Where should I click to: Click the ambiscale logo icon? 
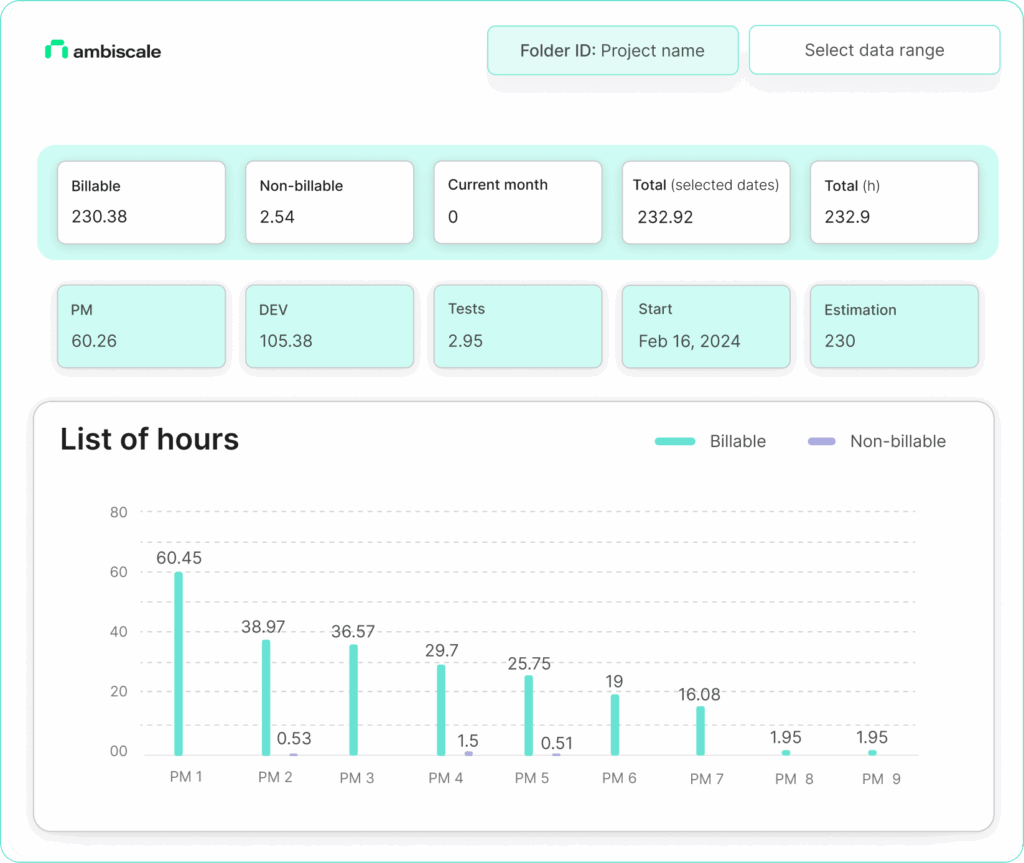(56, 50)
